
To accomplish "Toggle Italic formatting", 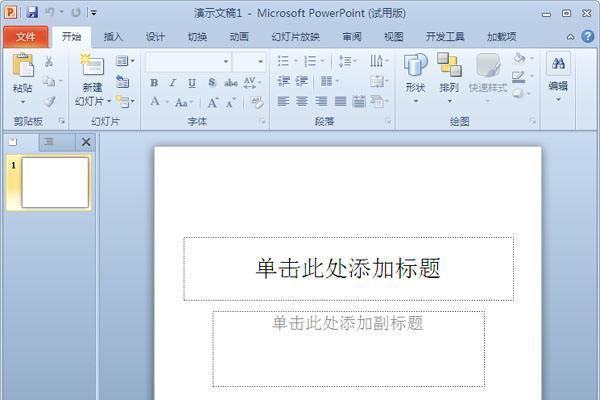I will click(173, 83).
